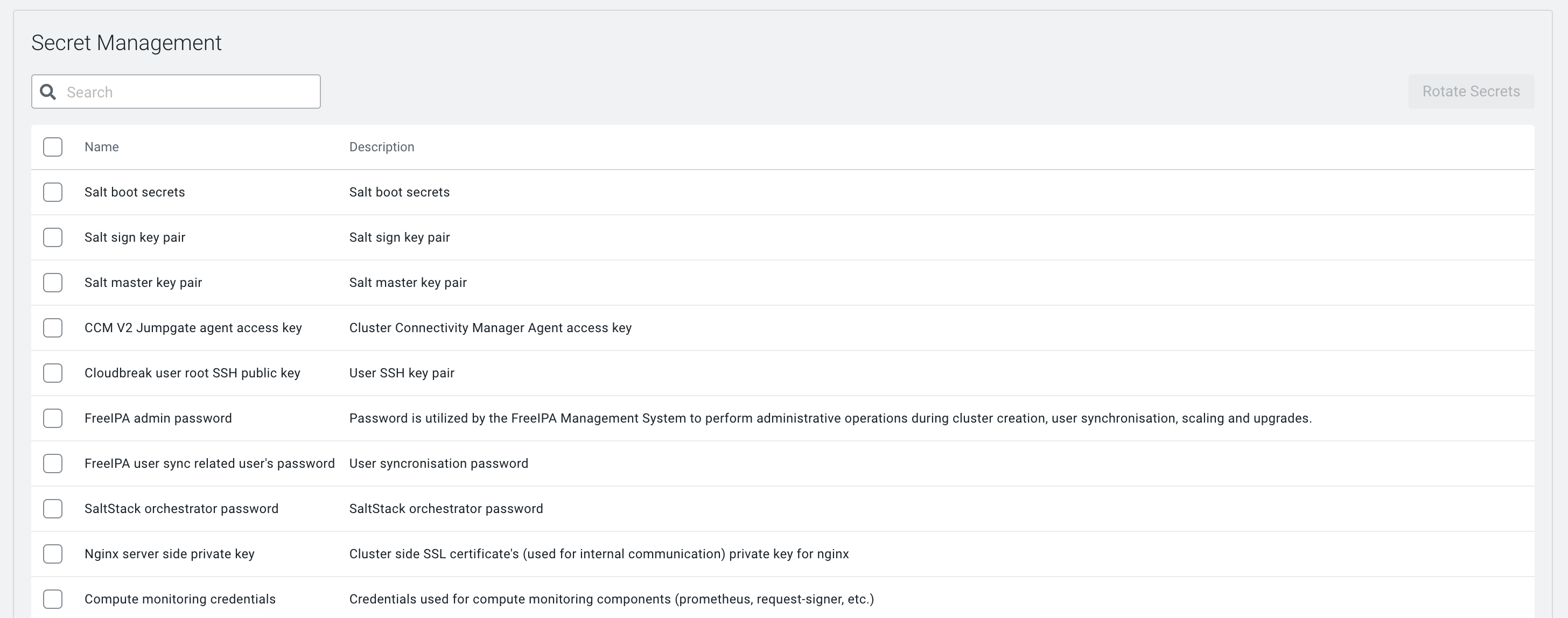Click the Salt boot secrets name text
The width and height of the screenshot is (1568, 618).
point(135,192)
